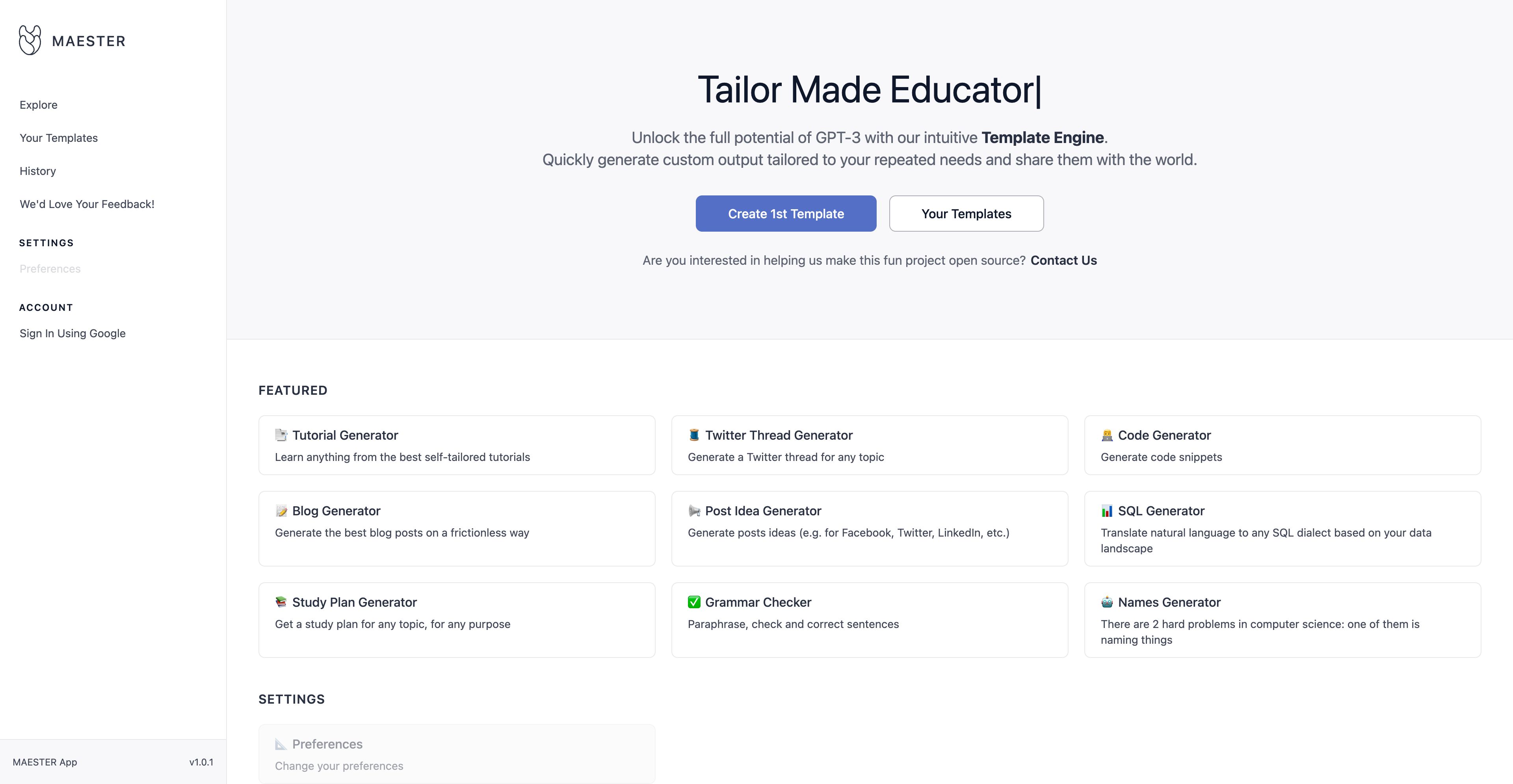Click the Code Generator emoji icon
The height and width of the screenshot is (784, 1513).
(x=1107, y=435)
